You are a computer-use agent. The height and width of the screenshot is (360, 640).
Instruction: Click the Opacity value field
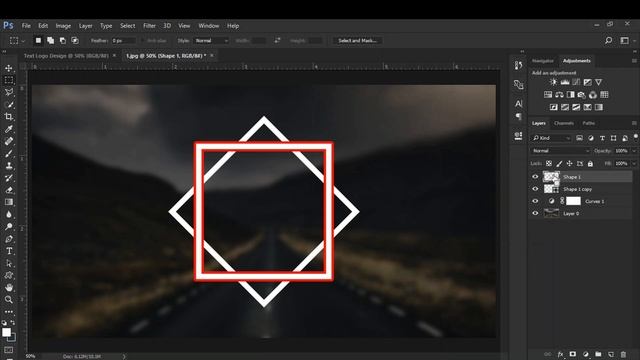(x=622, y=151)
